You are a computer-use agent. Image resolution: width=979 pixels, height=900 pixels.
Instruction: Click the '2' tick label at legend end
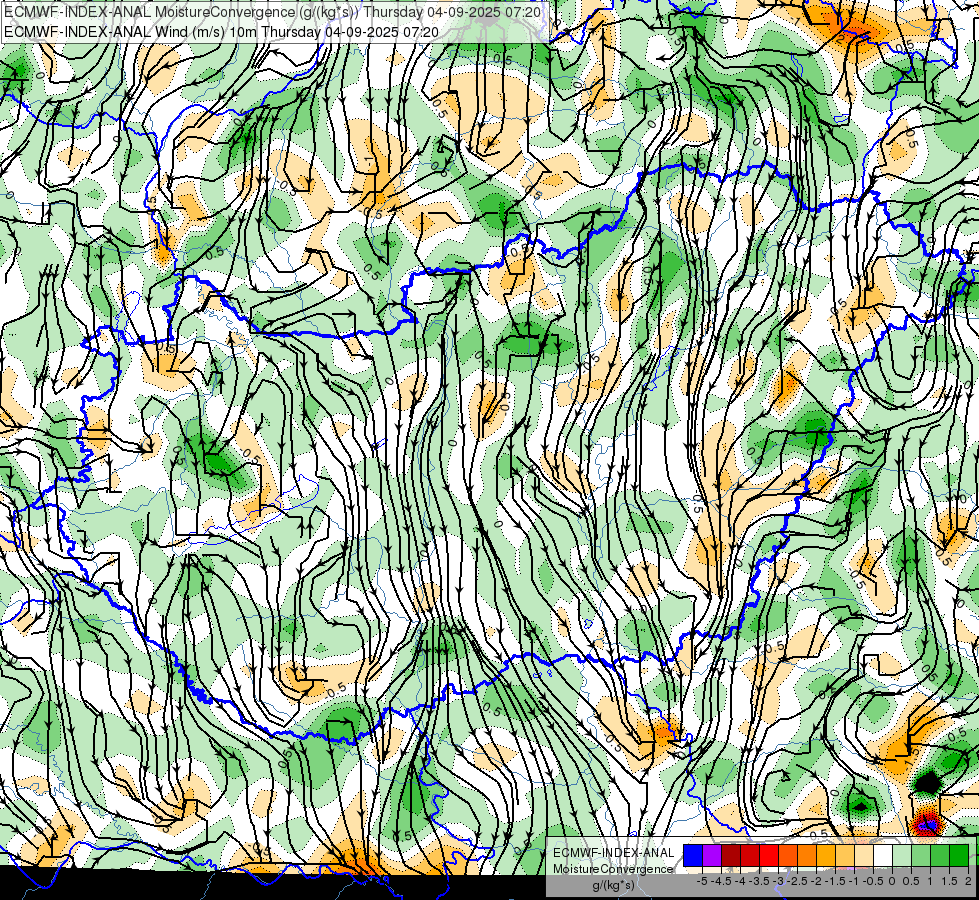[968, 881]
